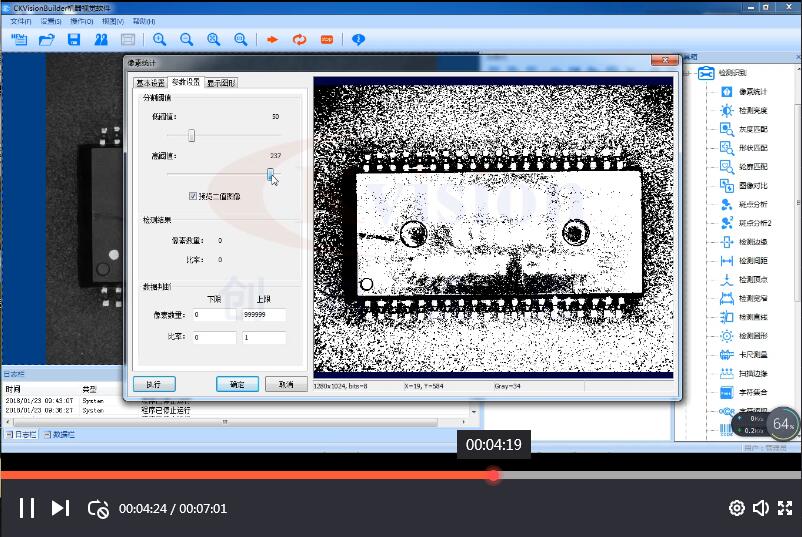802x537 pixels.
Task: Open the 文件(F) menu
Action: pos(21,21)
